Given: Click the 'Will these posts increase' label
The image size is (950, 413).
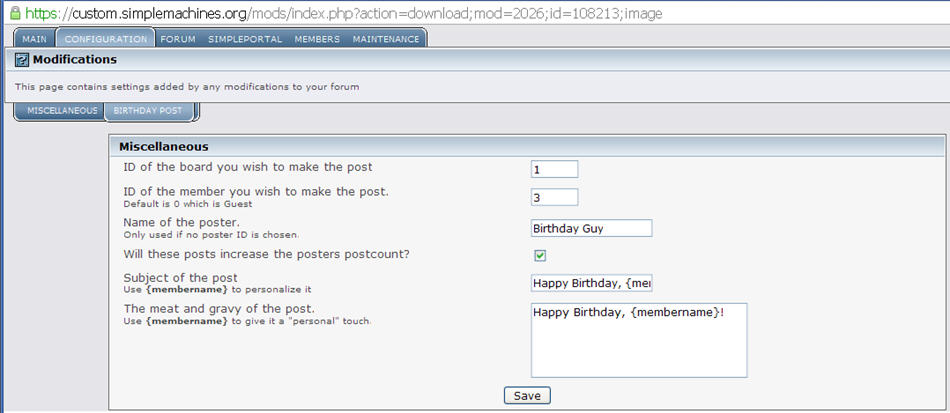Looking at the screenshot, I should 266,254.
